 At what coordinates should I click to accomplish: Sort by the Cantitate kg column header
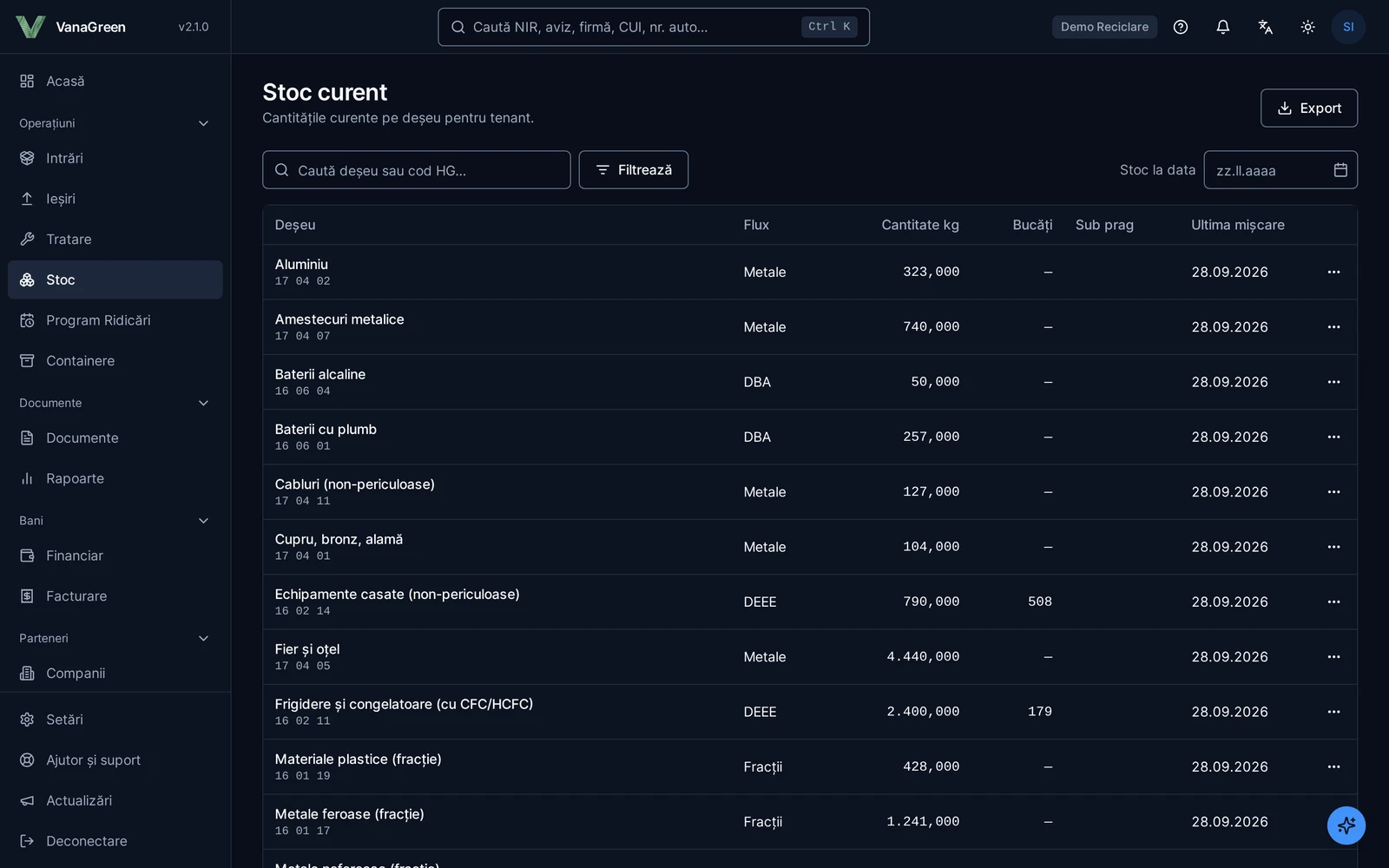tap(920, 225)
